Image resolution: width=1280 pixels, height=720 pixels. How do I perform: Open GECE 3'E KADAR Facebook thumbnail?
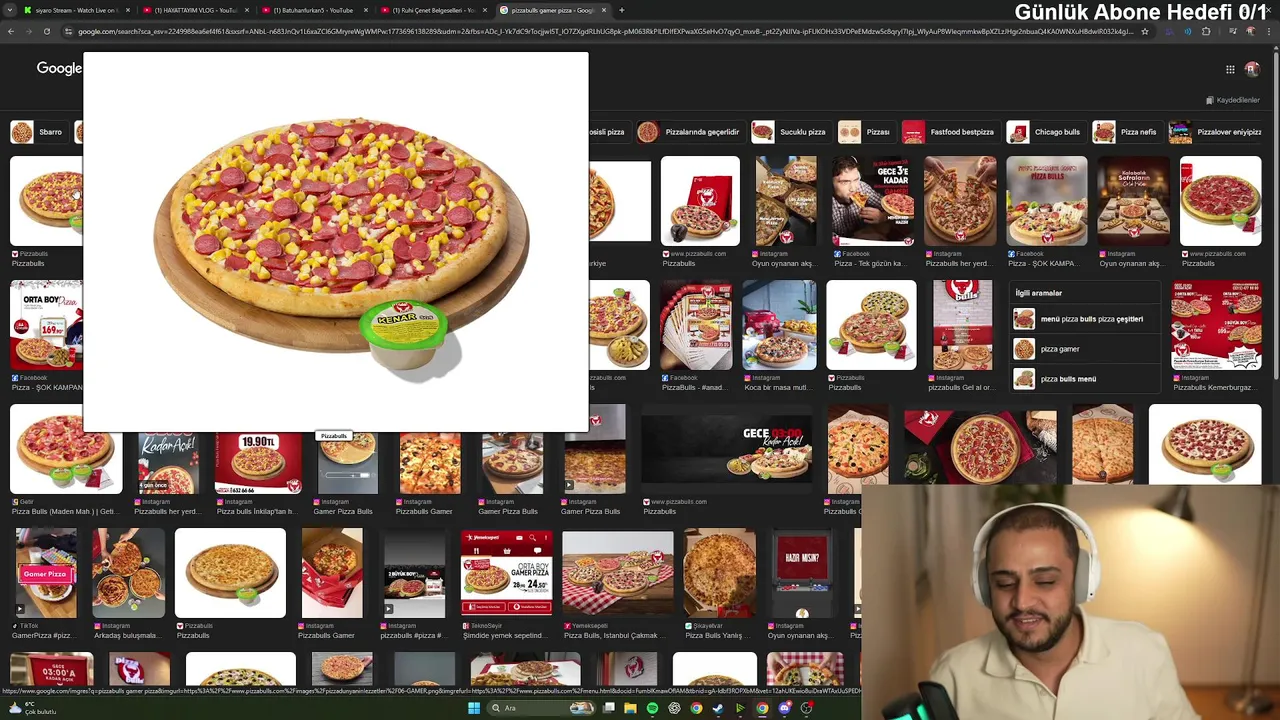[x=872, y=201]
